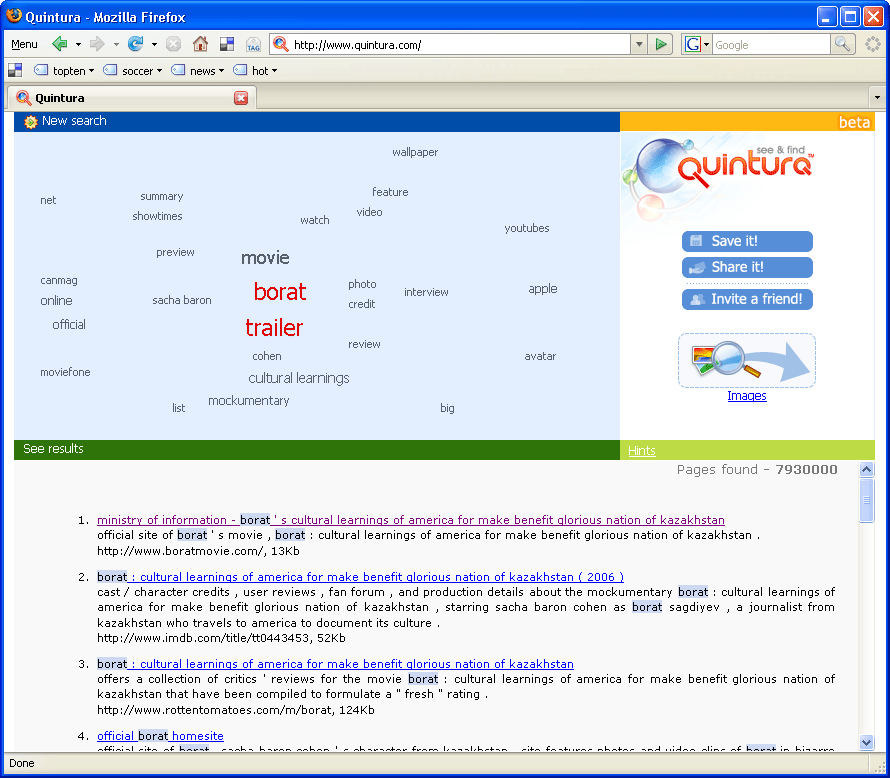
Task: Open the list-all-tabs dropdown
Action: click(877, 98)
